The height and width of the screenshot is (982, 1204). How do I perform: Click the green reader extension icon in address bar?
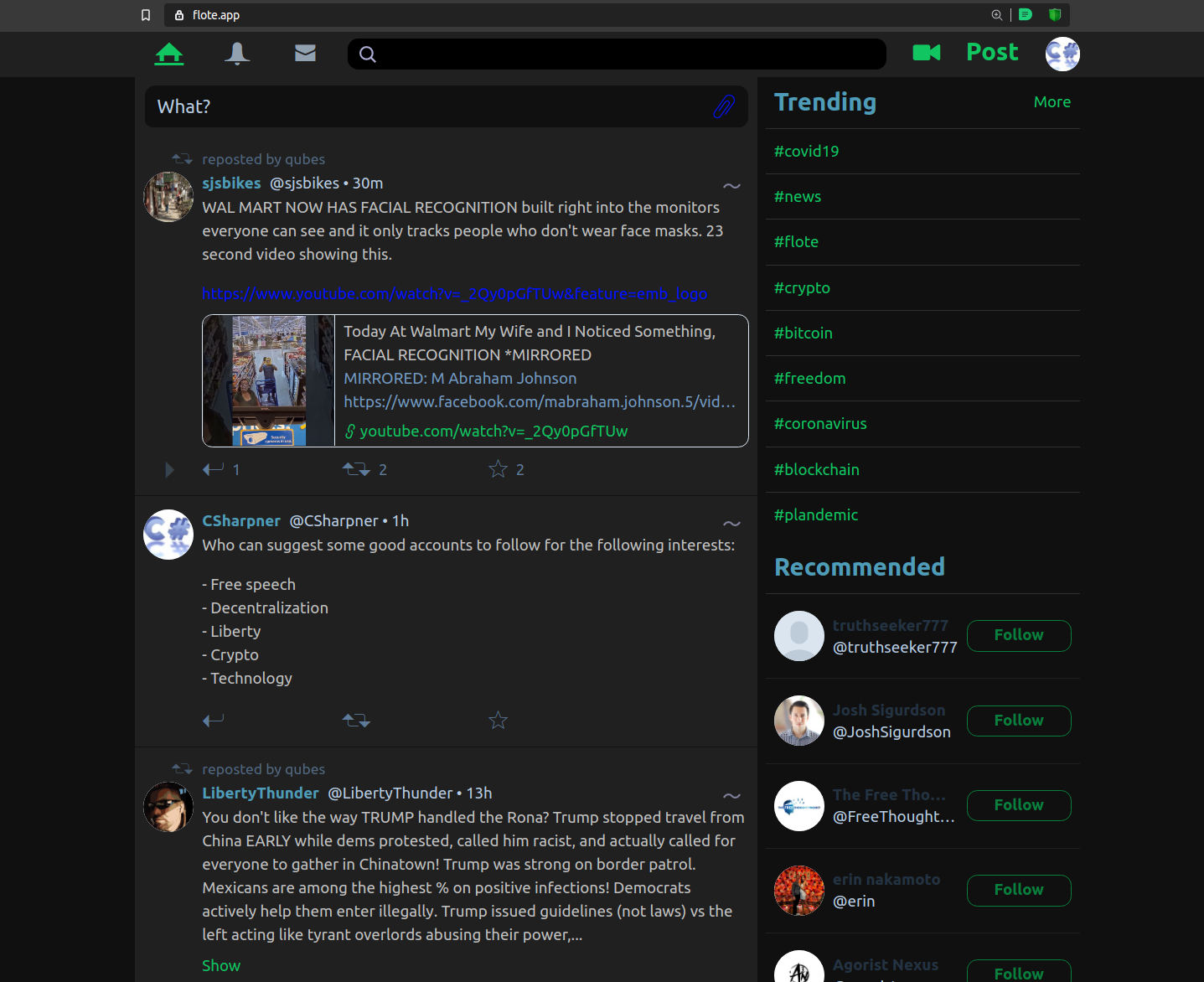coord(1026,15)
